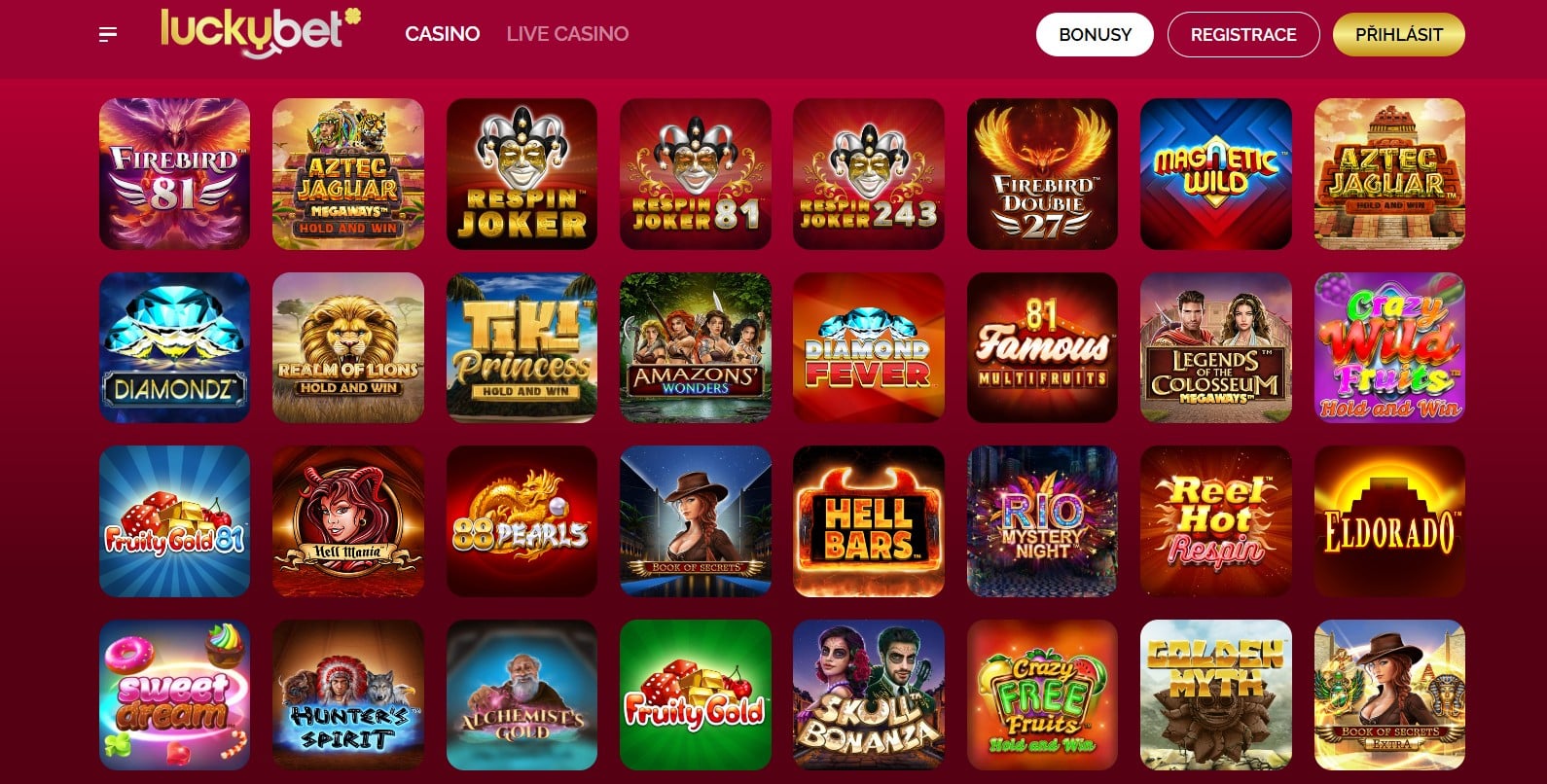Click the PŘIHLÁSIT login button
The image size is (1547, 784).
1399,35
